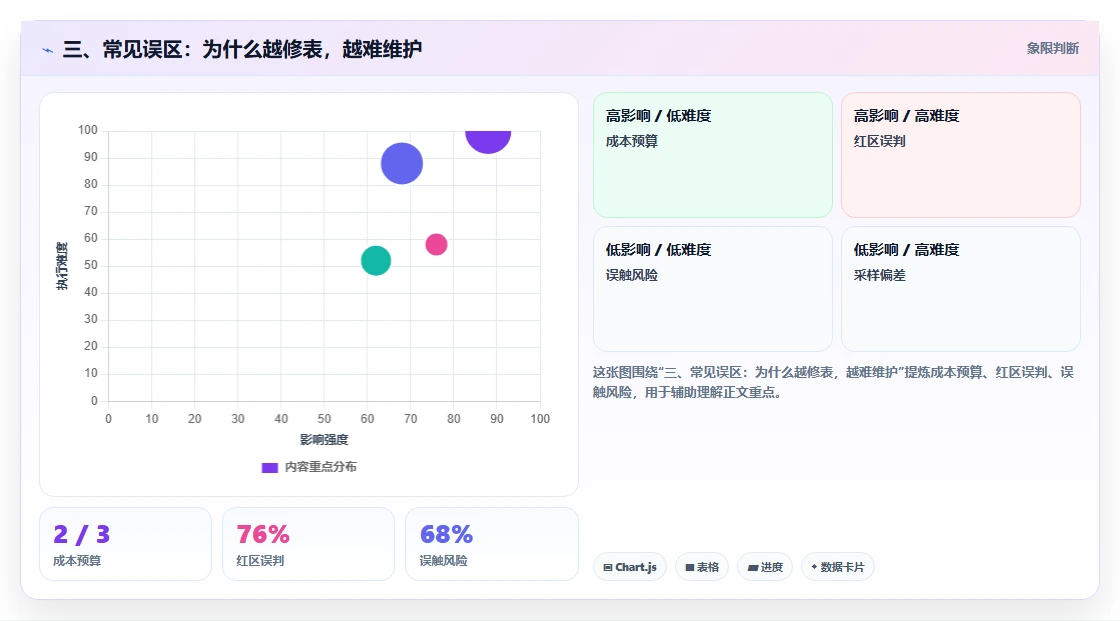Select the 低影响 / 低难度 quadrant card
Image resolution: width=1120 pixels, height=621 pixels.
tap(713, 289)
